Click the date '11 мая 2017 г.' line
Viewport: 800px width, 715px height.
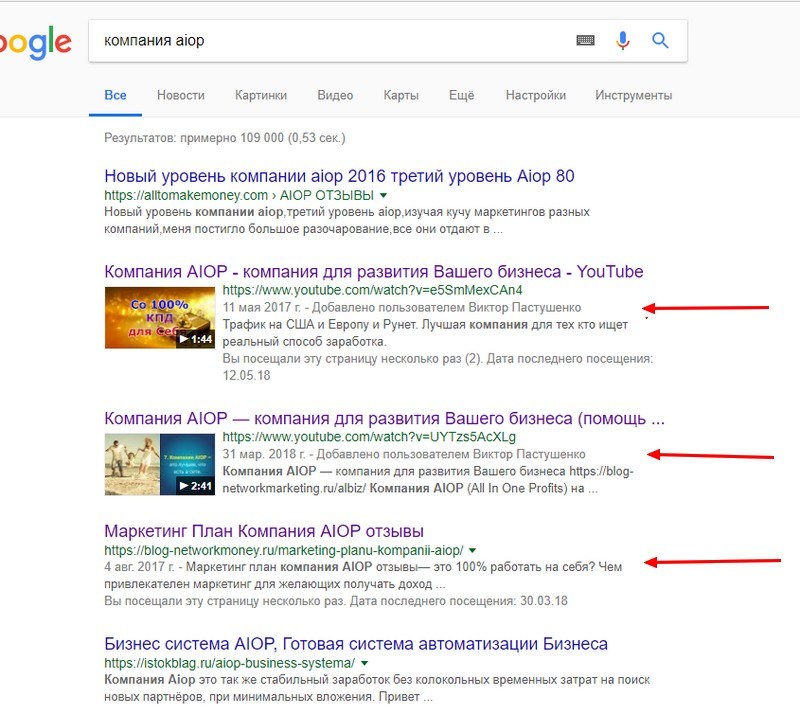(x=402, y=308)
